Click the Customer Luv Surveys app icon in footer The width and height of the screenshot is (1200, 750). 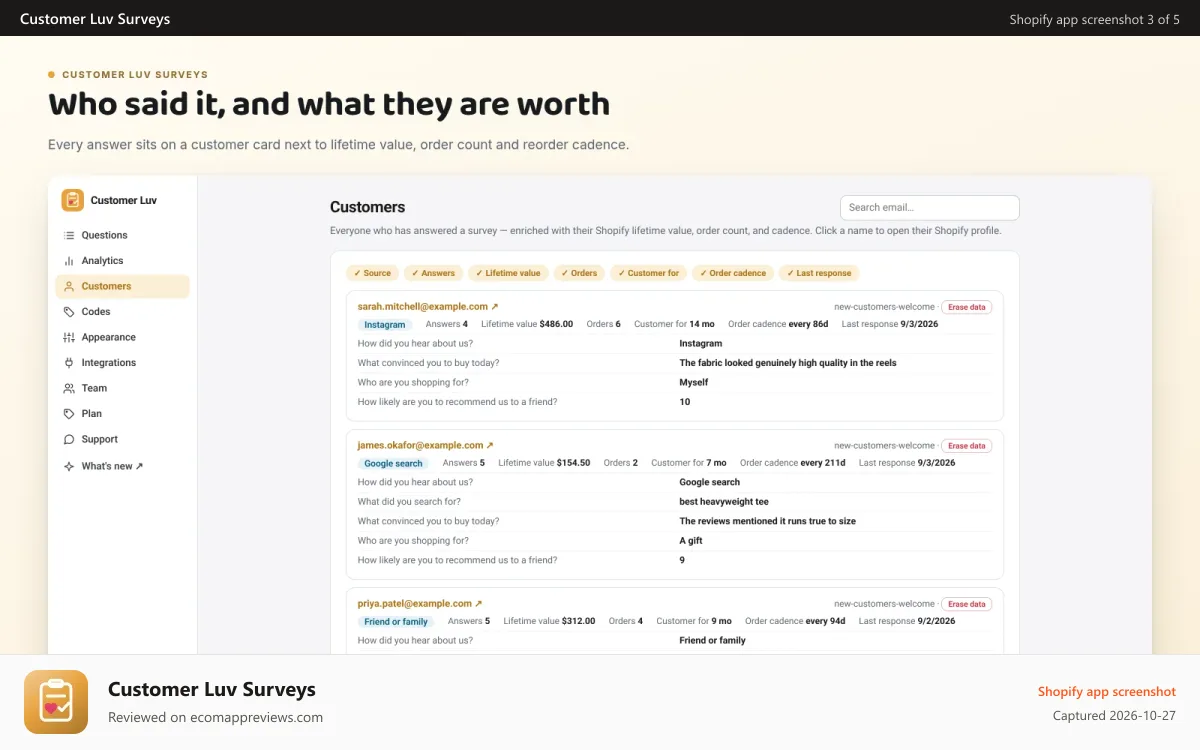(56, 702)
